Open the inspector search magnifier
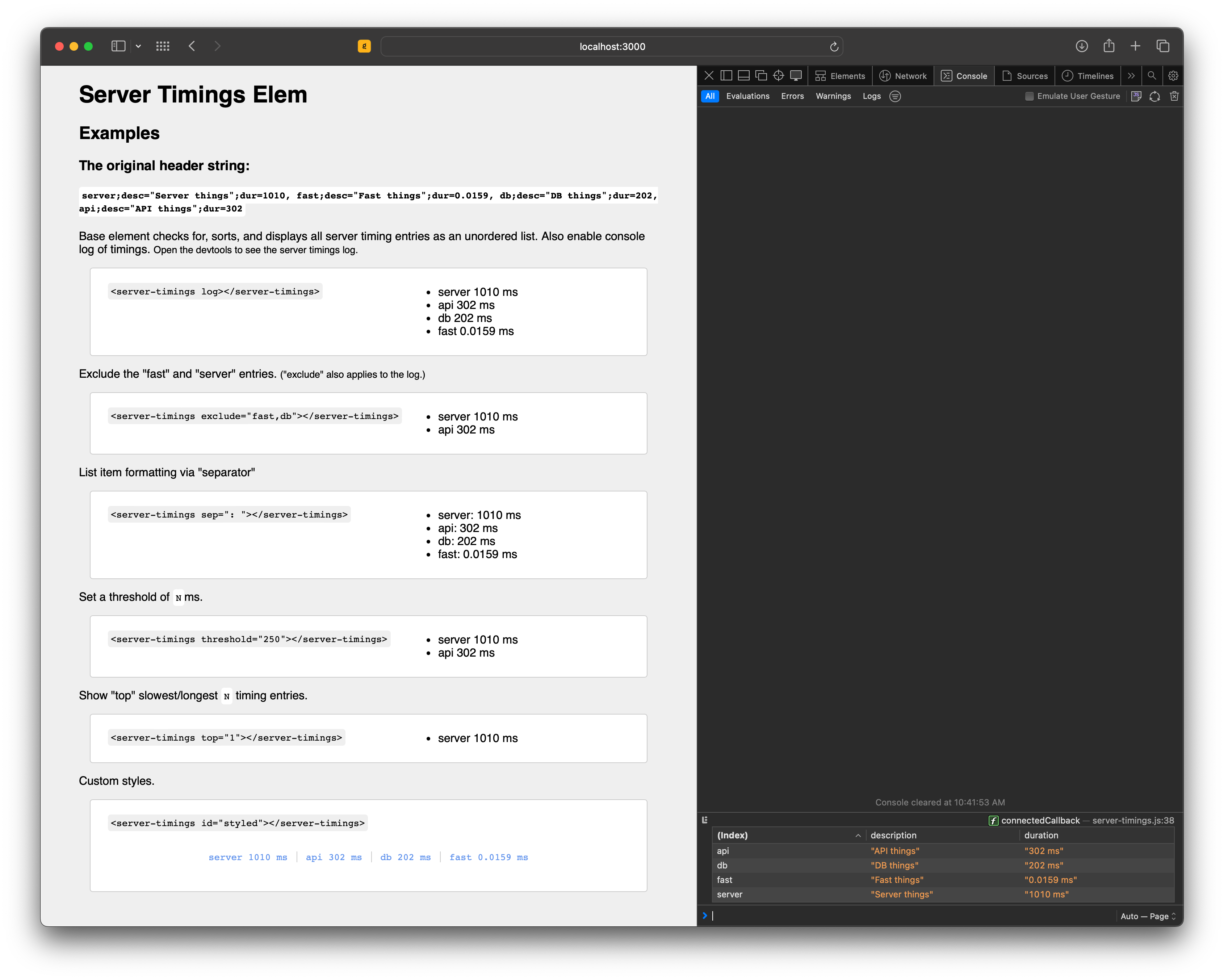The height and width of the screenshot is (980, 1224). [x=1151, y=76]
